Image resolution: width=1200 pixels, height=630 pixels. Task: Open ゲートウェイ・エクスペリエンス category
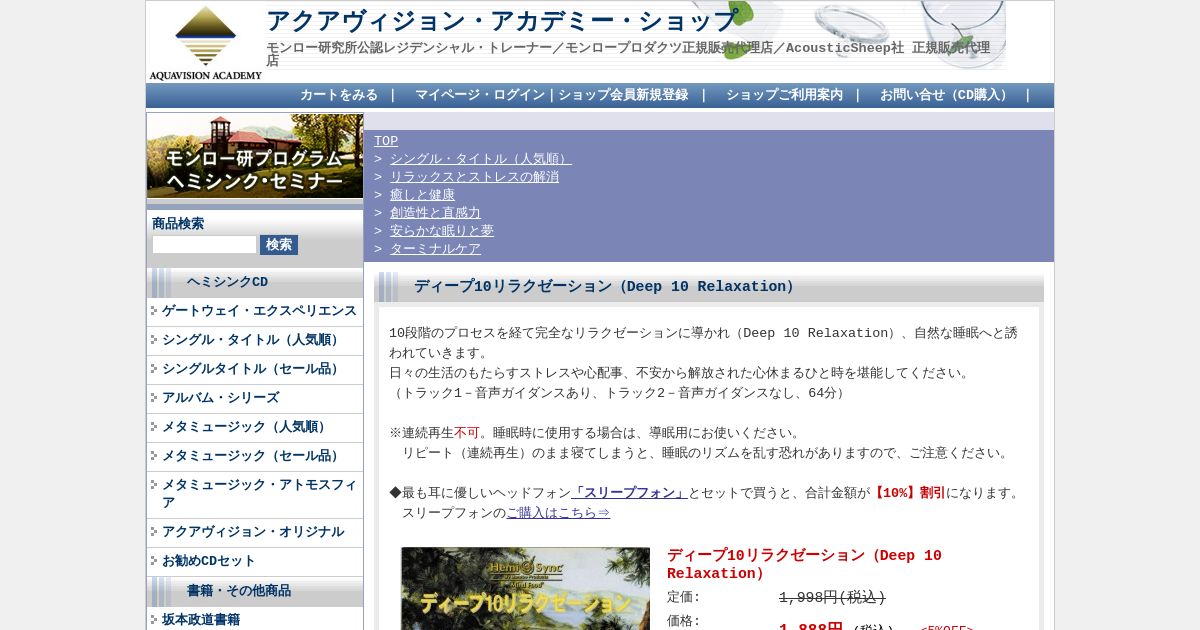pos(259,311)
